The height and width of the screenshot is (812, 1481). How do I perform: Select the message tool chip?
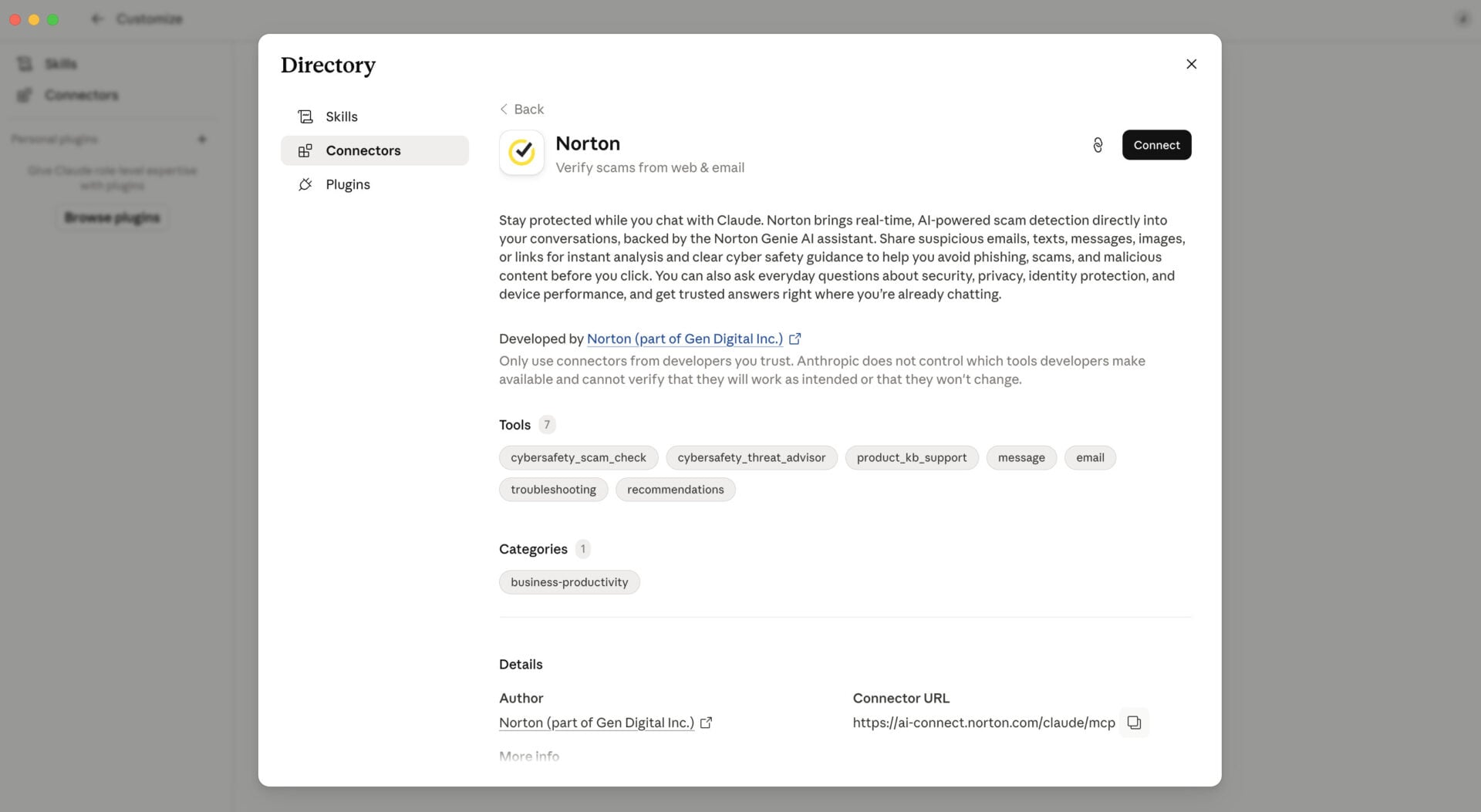1021,457
